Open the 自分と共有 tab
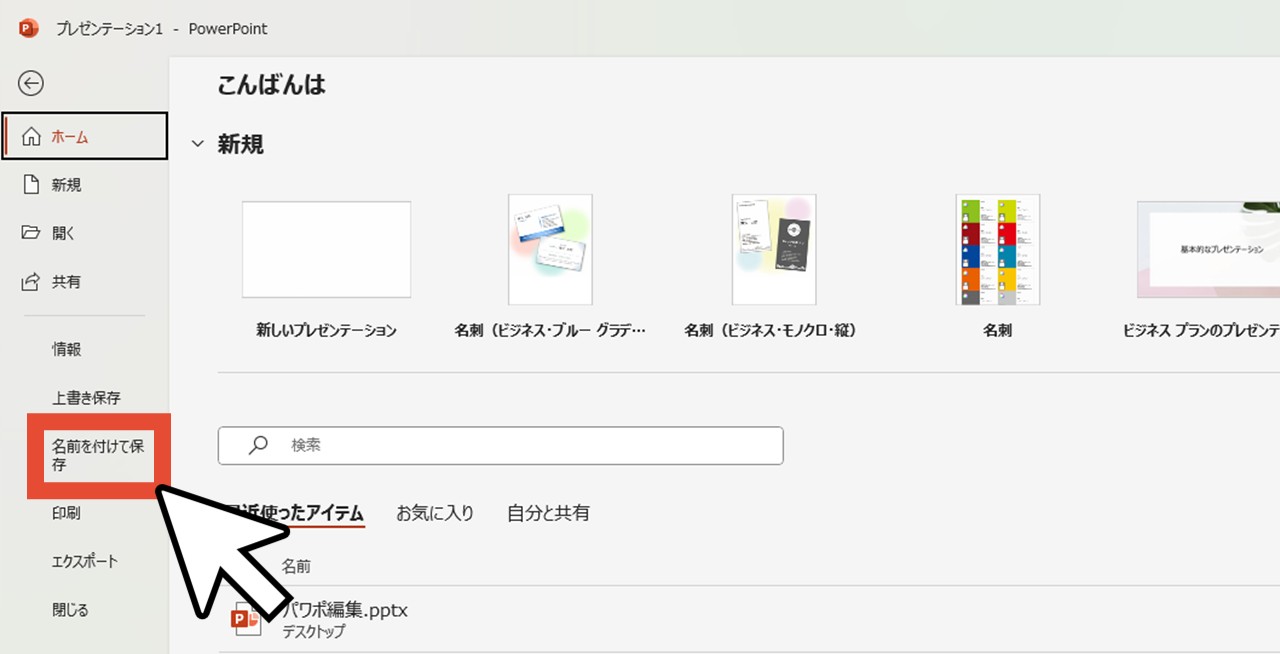Image resolution: width=1280 pixels, height=654 pixels. tap(547, 512)
